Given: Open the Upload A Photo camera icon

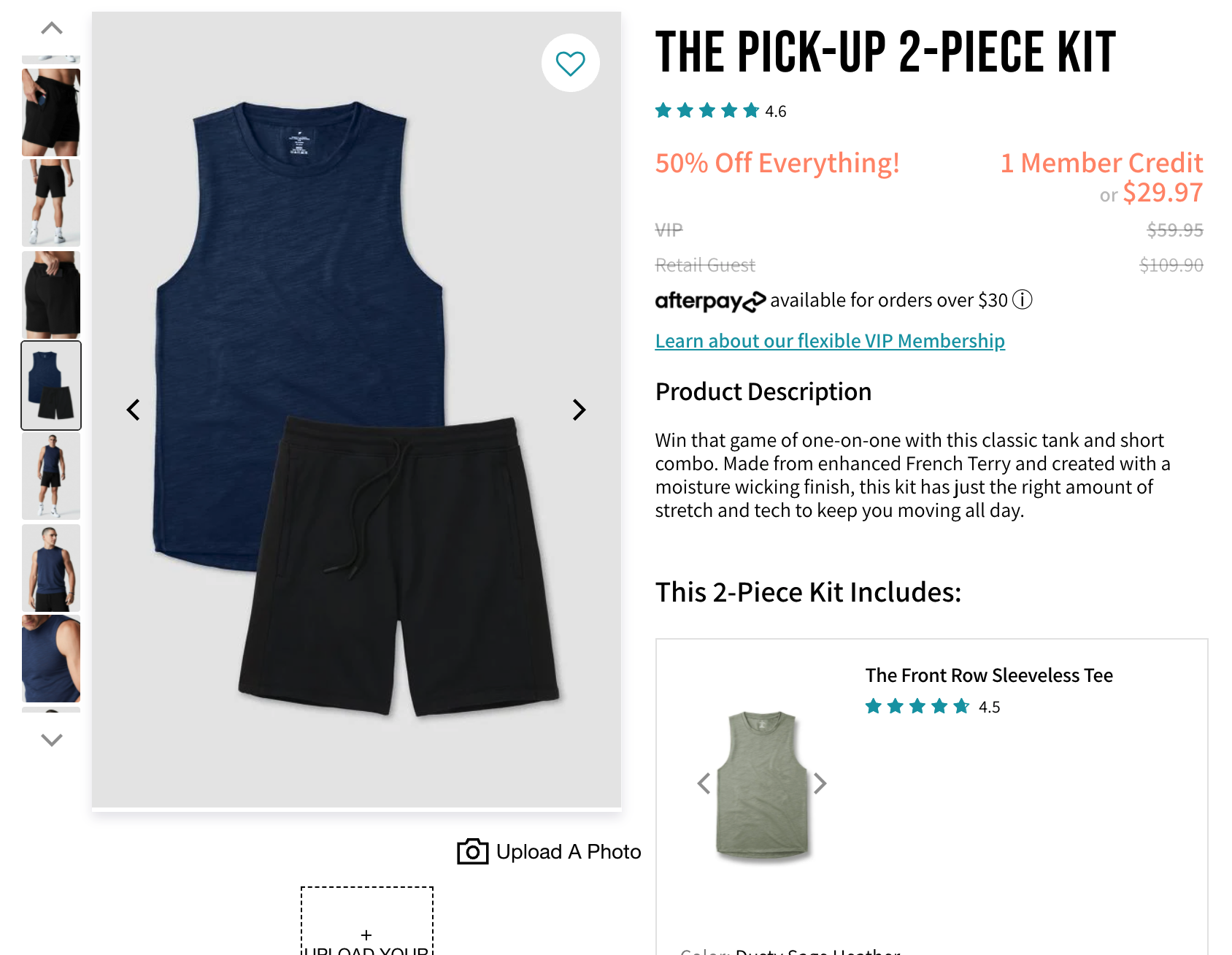Looking at the screenshot, I should 471,851.
